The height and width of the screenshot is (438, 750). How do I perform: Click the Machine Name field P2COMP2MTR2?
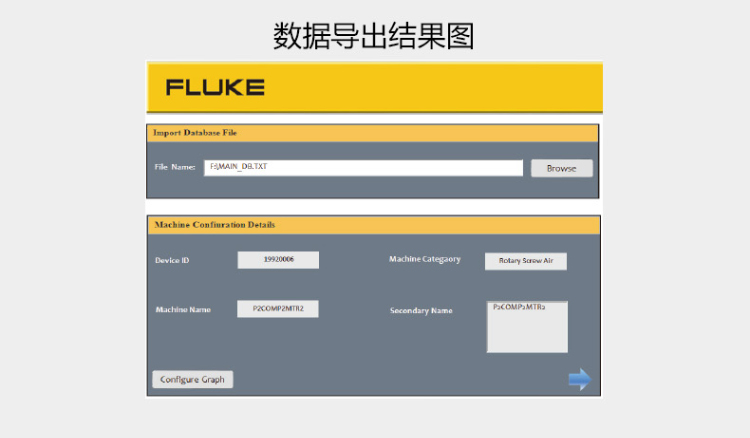[278, 308]
